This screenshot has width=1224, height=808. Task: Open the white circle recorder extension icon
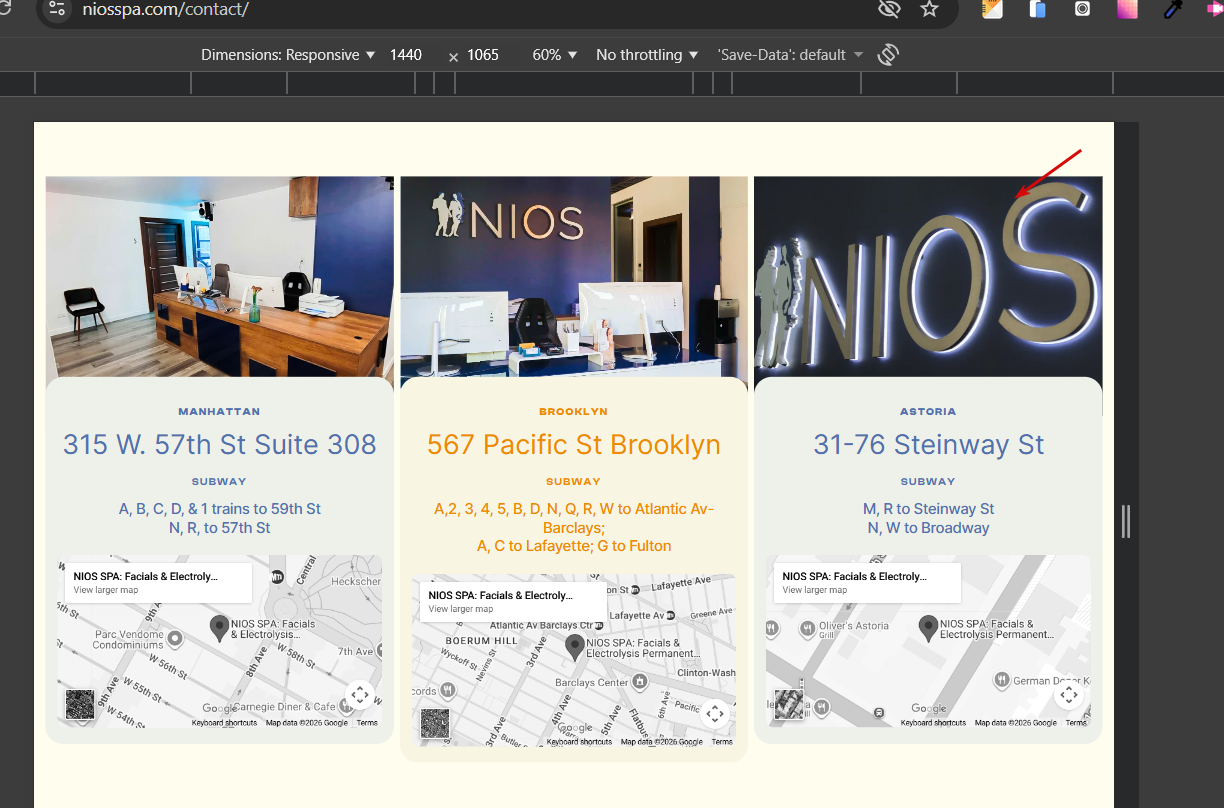1082,9
